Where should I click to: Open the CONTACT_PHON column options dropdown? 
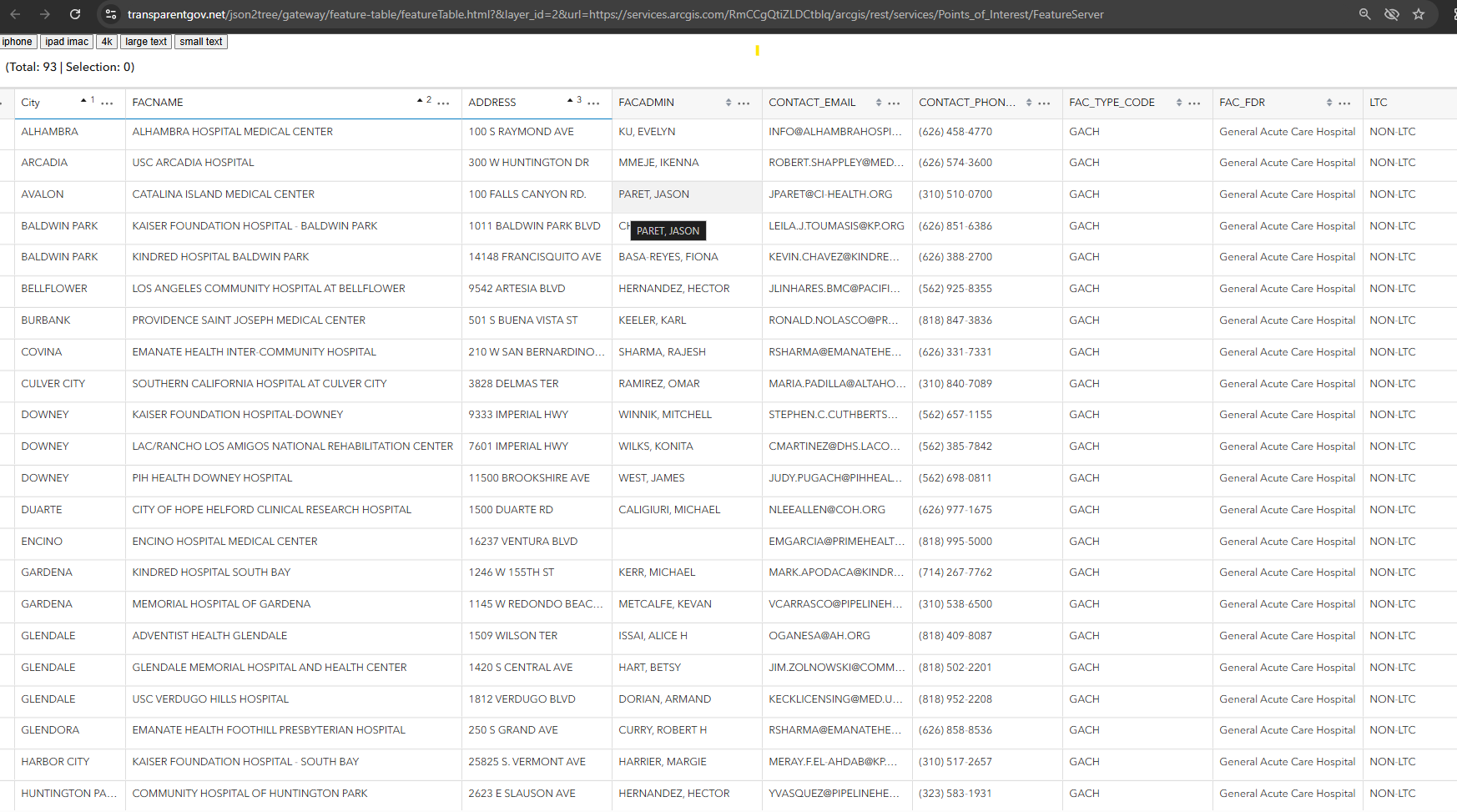coord(1045,103)
